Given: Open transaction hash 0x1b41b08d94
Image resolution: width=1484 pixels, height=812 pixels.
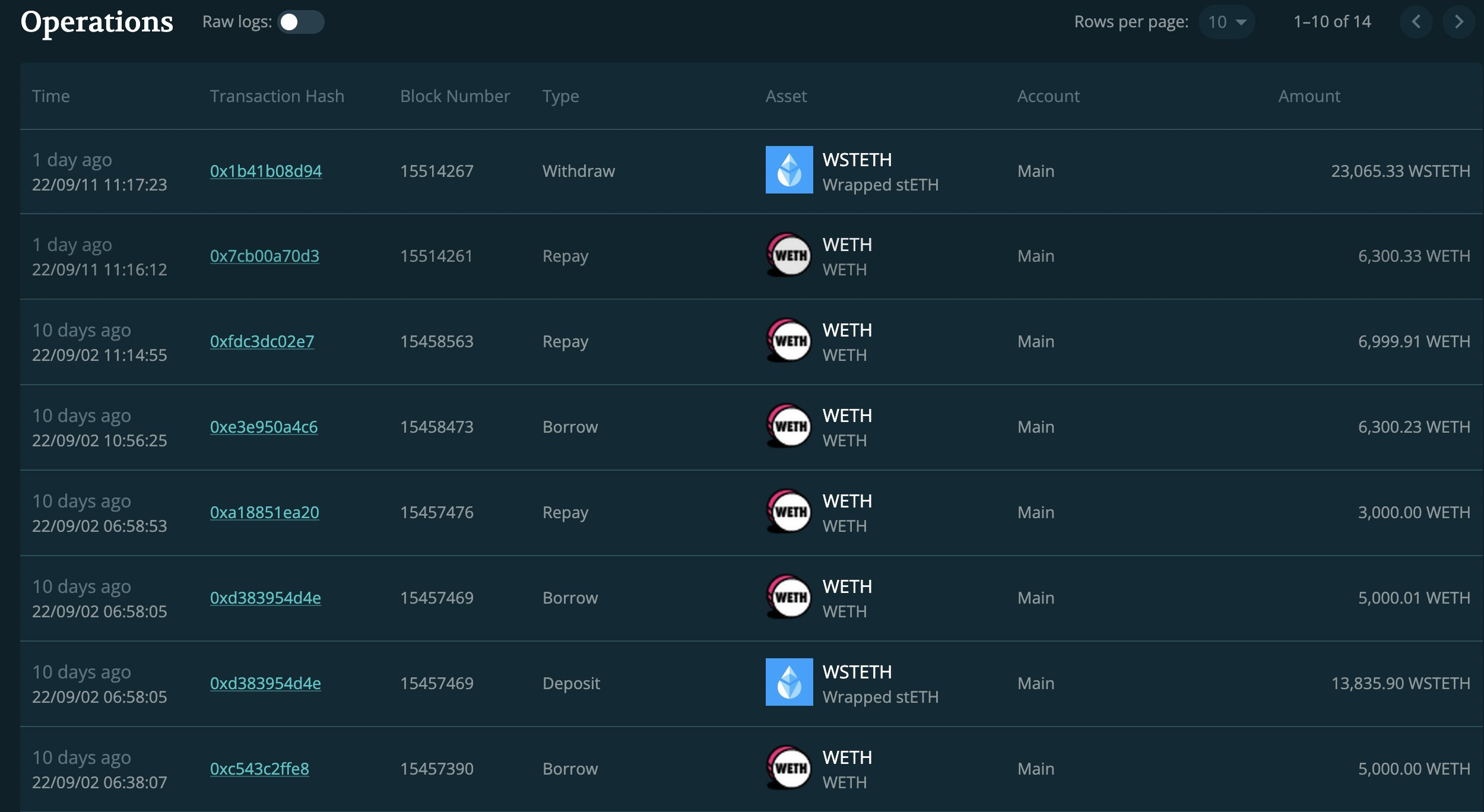Looking at the screenshot, I should click(265, 171).
